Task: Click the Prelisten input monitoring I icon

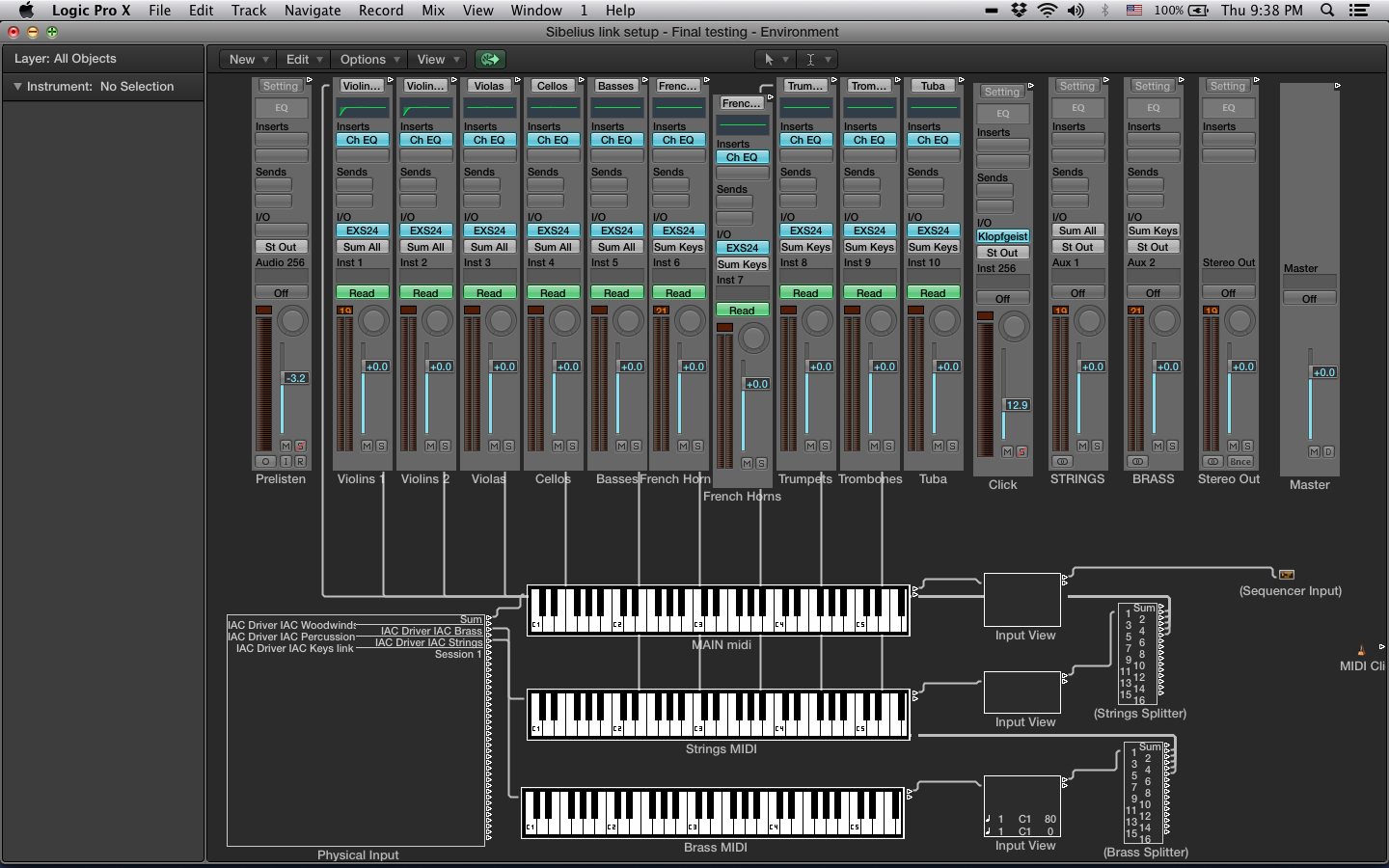Action: pyautogui.click(x=286, y=462)
